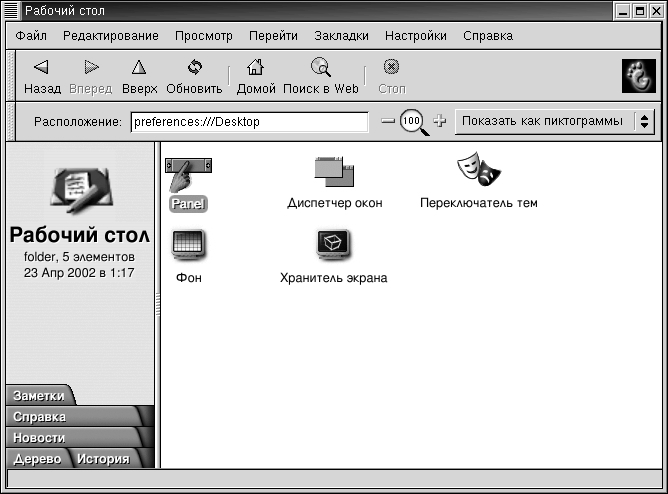Expand the Показать как пиктограммы dropdown
Image resolution: width=668 pixels, height=494 pixels.
click(553, 122)
